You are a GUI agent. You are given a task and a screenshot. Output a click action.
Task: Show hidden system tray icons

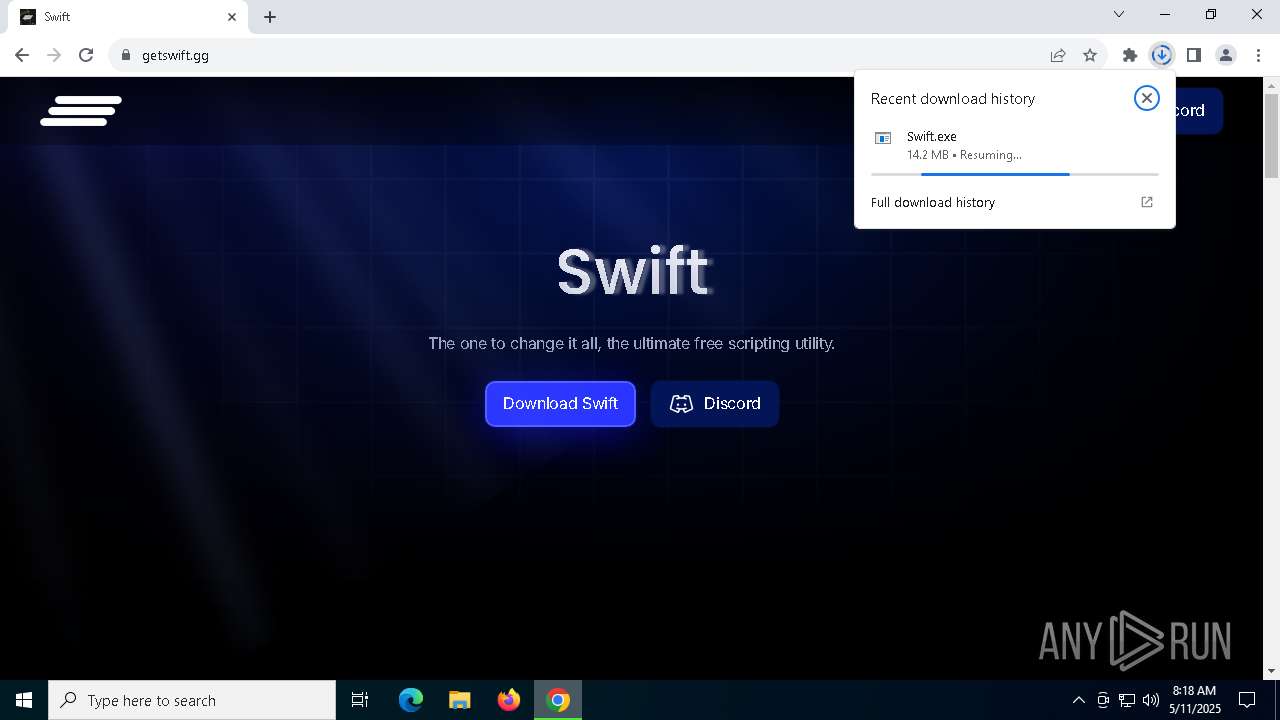click(1078, 700)
